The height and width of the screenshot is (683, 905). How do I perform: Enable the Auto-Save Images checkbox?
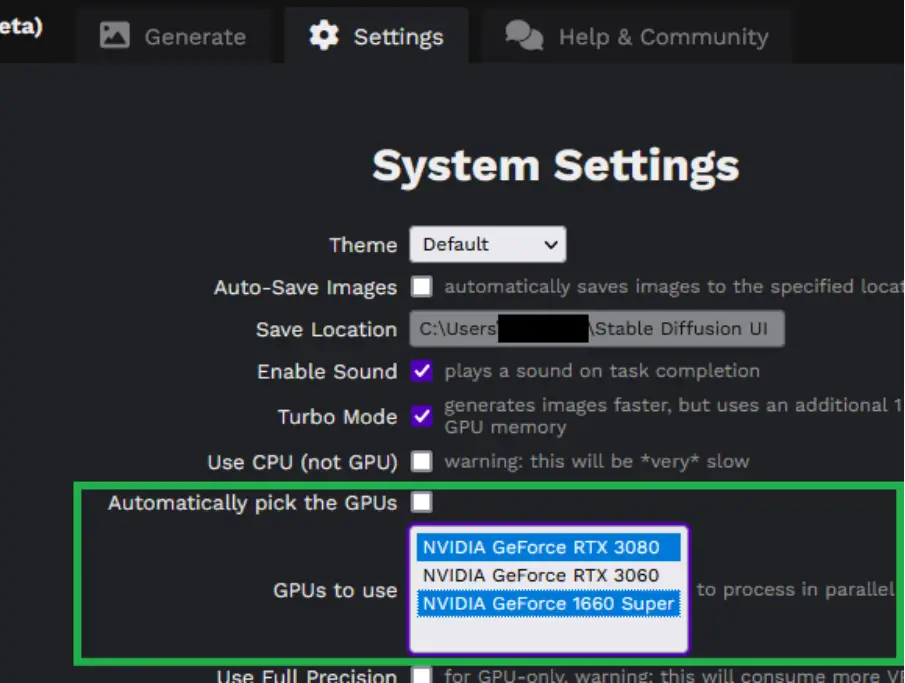422,287
